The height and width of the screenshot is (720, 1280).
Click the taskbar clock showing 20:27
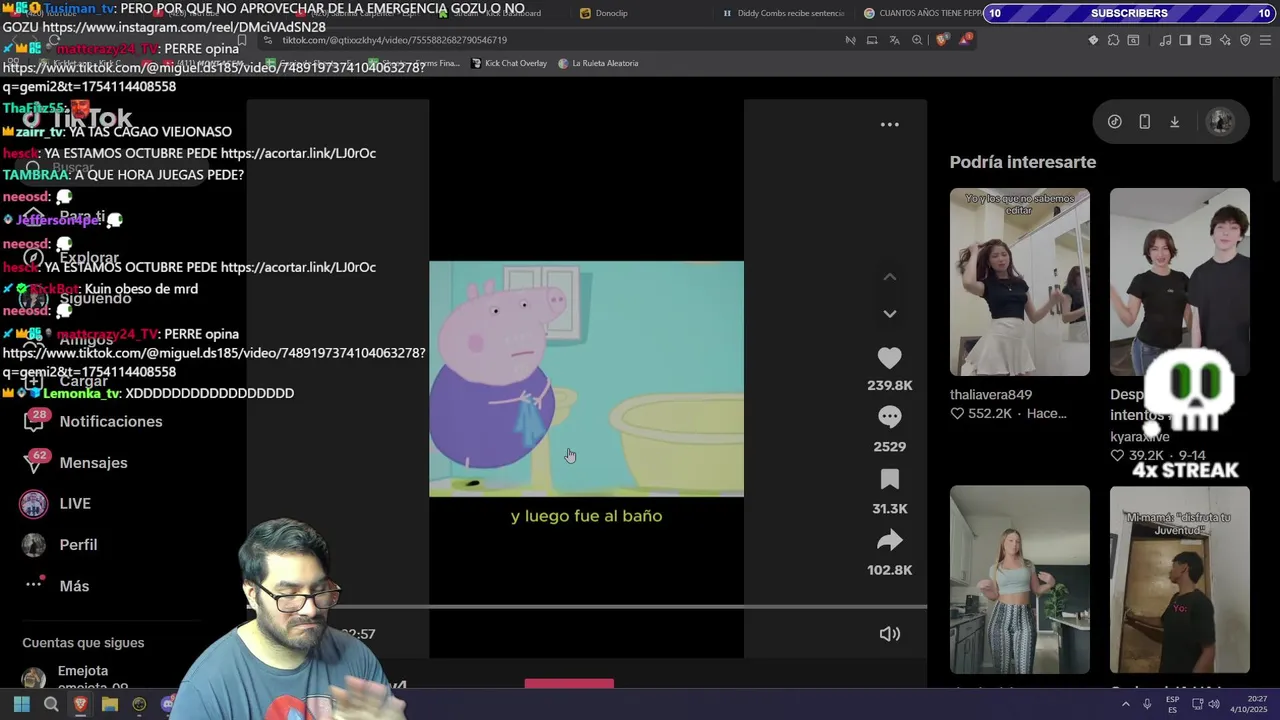pyautogui.click(x=1249, y=704)
